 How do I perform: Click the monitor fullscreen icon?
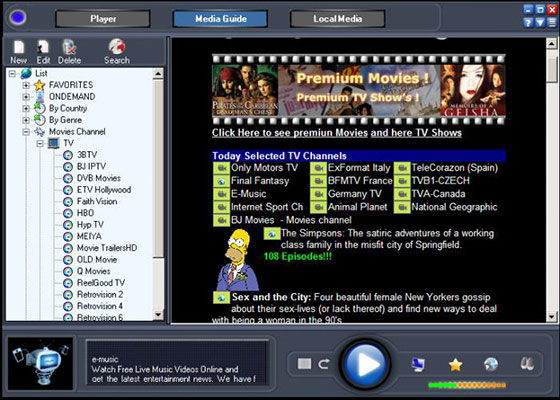click(x=418, y=365)
